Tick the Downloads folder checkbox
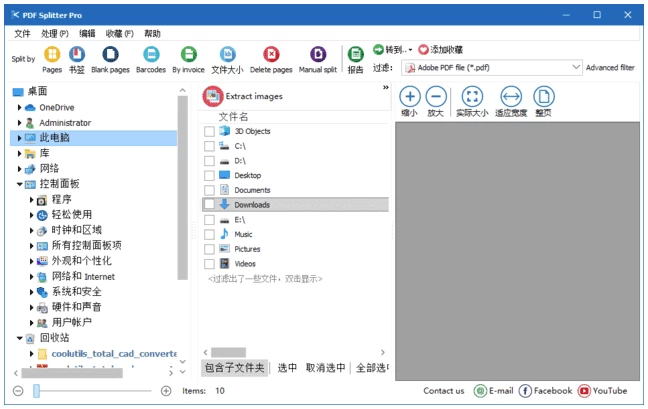Screen dimensions: 648x409 pyautogui.click(x=210, y=205)
